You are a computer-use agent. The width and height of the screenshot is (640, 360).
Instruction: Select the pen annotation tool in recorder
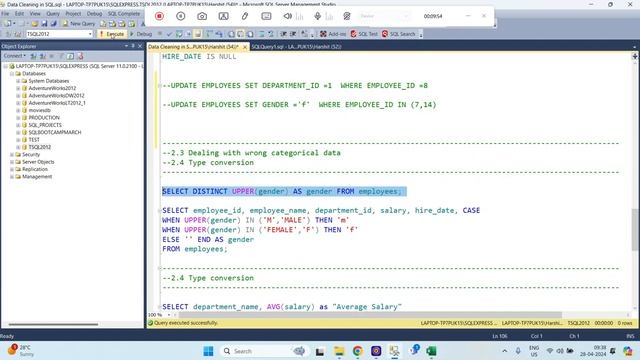244,16
